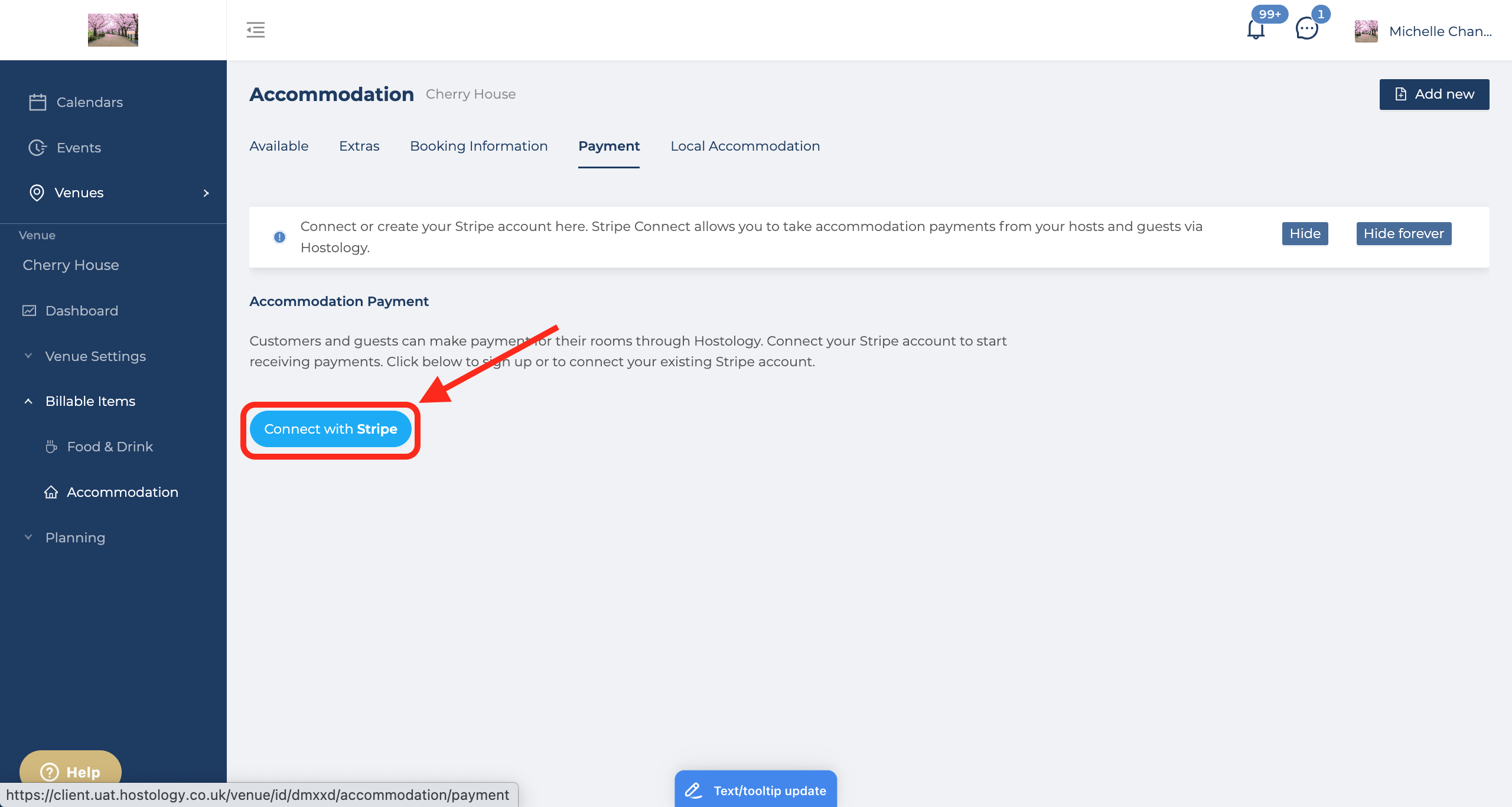The image size is (1512, 807).
Task: Collapse the Billable Items section
Action: tap(28, 401)
